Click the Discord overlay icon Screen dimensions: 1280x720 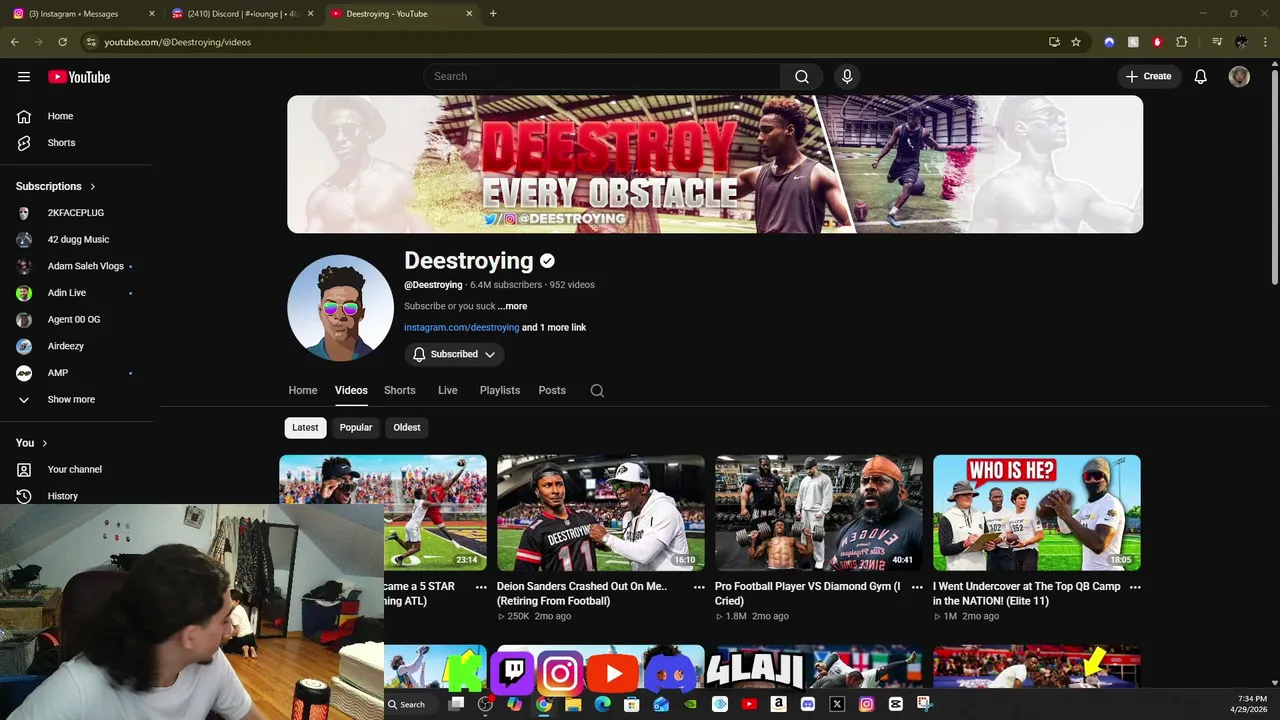[670, 674]
